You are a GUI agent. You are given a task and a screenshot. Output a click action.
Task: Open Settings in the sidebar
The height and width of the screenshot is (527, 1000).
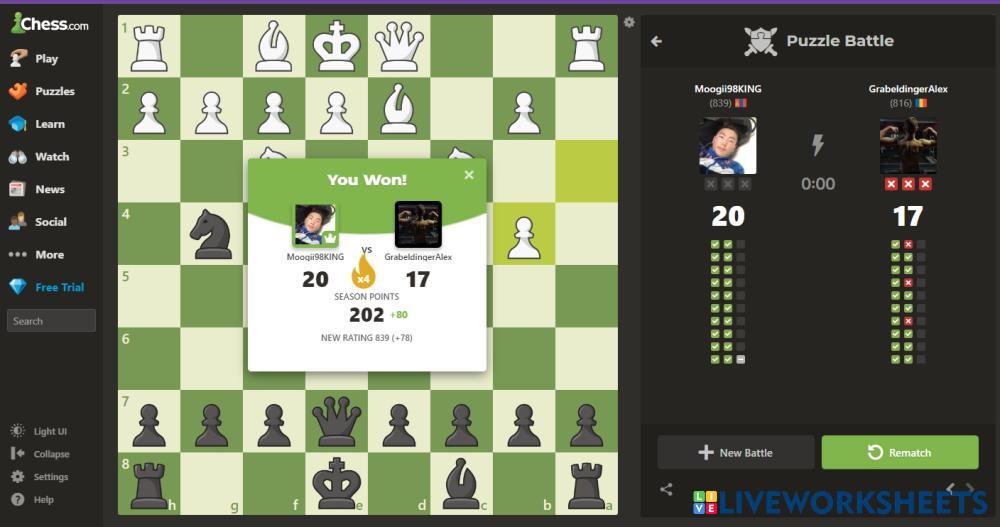click(40, 477)
